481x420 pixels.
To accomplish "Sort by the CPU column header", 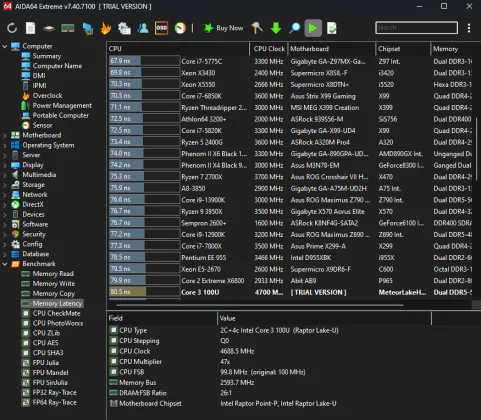I will click(x=178, y=49).
